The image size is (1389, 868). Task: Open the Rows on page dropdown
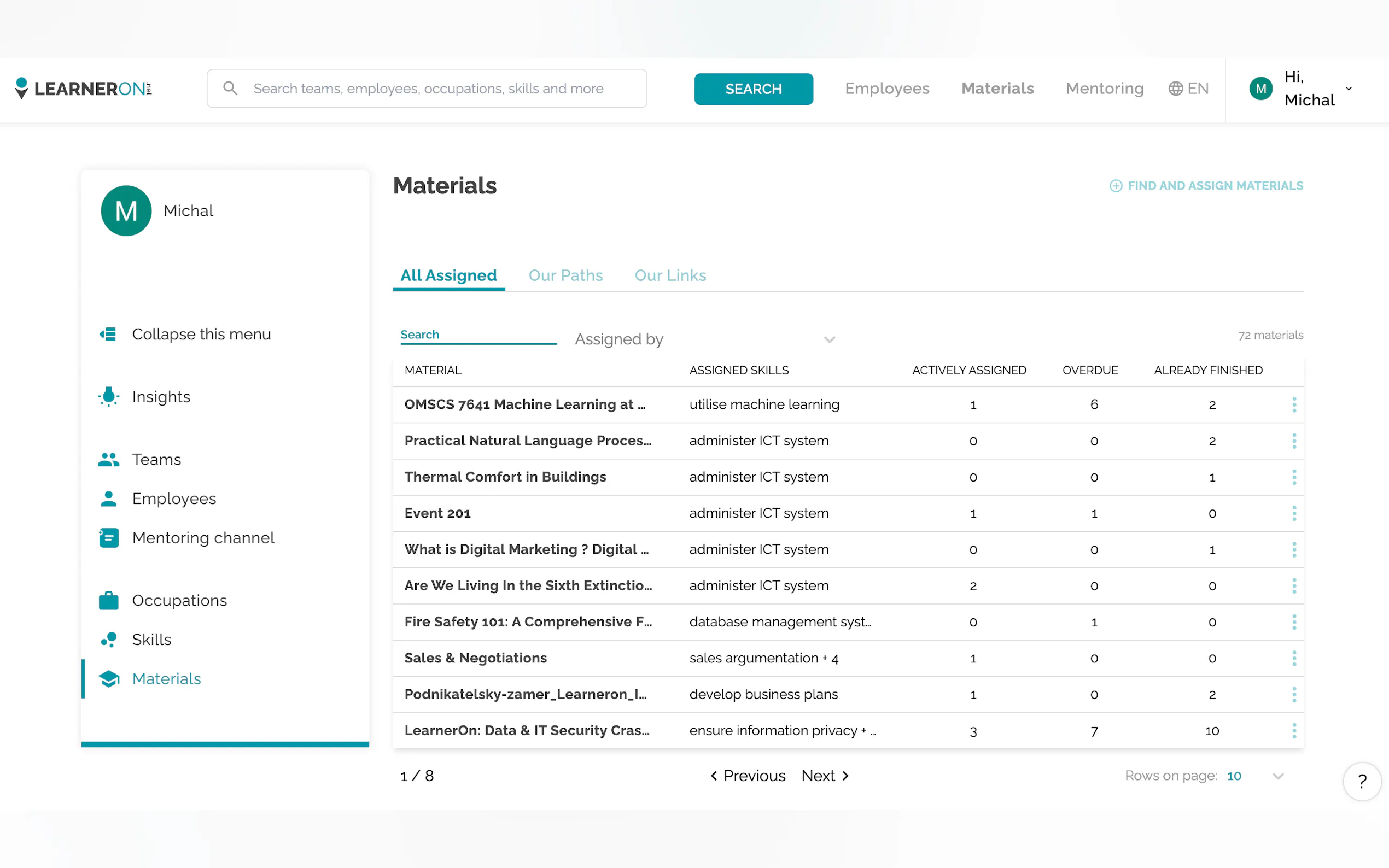pyautogui.click(x=1256, y=776)
